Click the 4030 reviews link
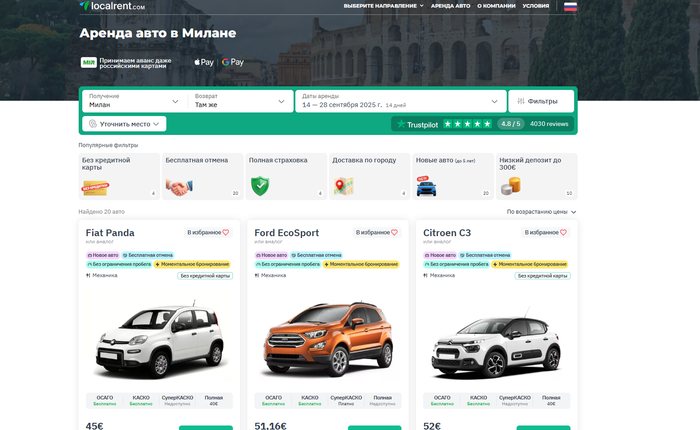Image resolution: width=700 pixels, height=430 pixels. click(x=549, y=124)
